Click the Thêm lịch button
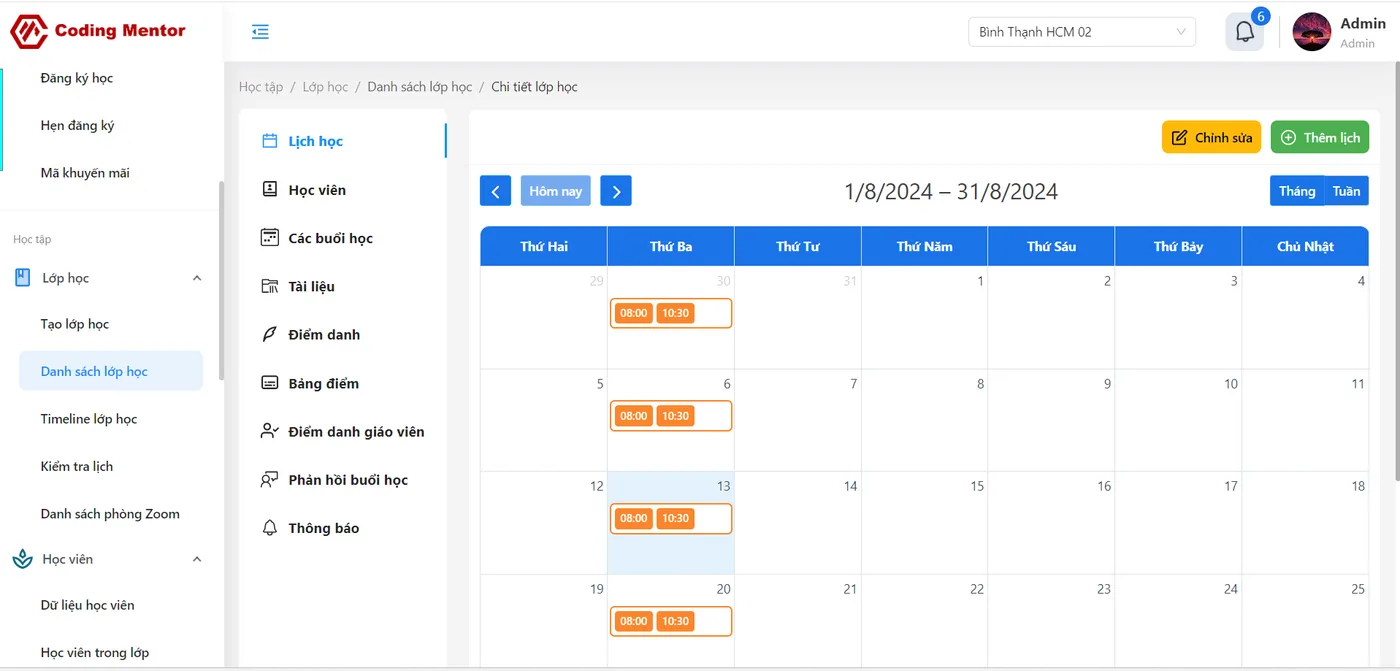The image size is (1400, 671). pyautogui.click(x=1320, y=138)
